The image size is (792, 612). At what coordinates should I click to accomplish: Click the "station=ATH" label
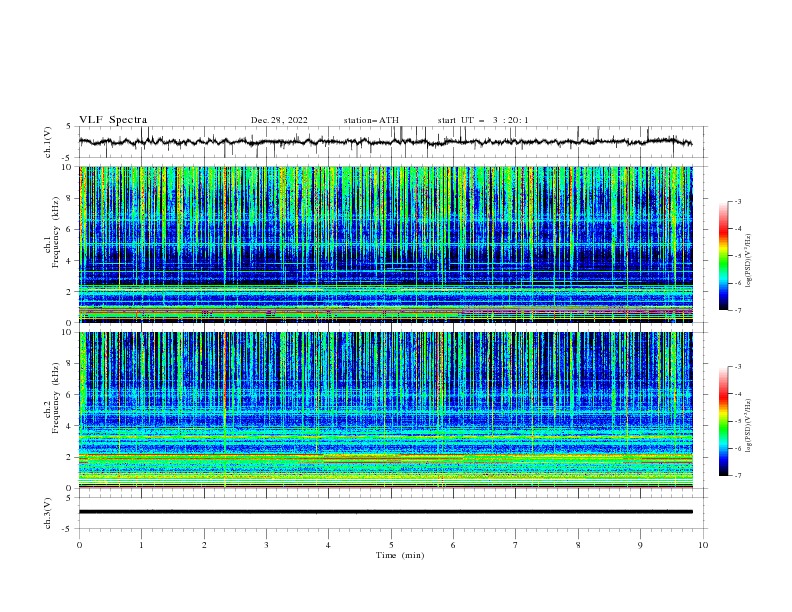(x=371, y=120)
